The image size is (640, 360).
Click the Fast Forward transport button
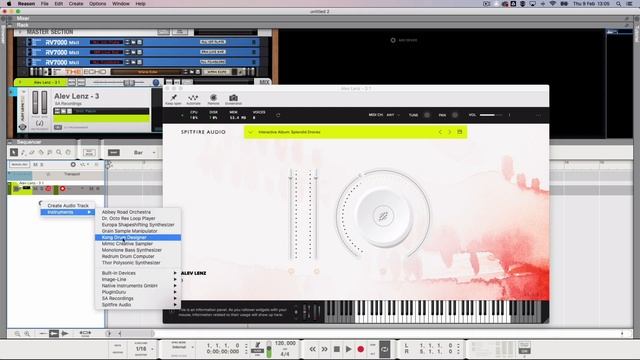click(324, 349)
